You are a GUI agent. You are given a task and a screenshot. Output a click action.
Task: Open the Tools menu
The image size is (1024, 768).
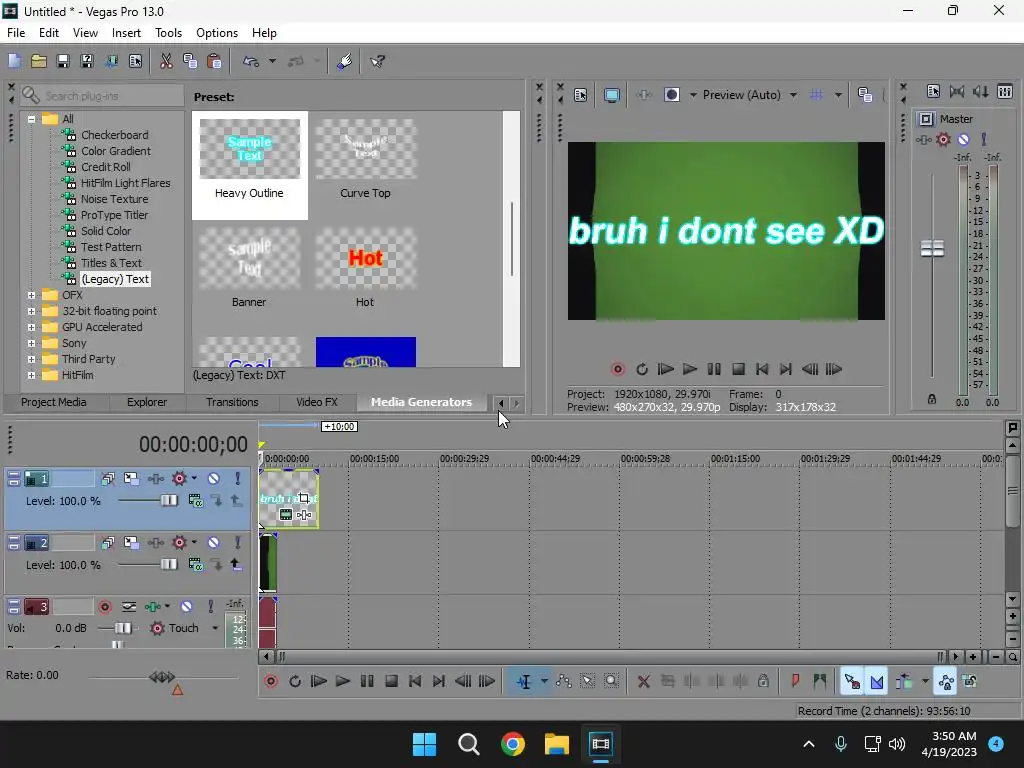point(168,33)
